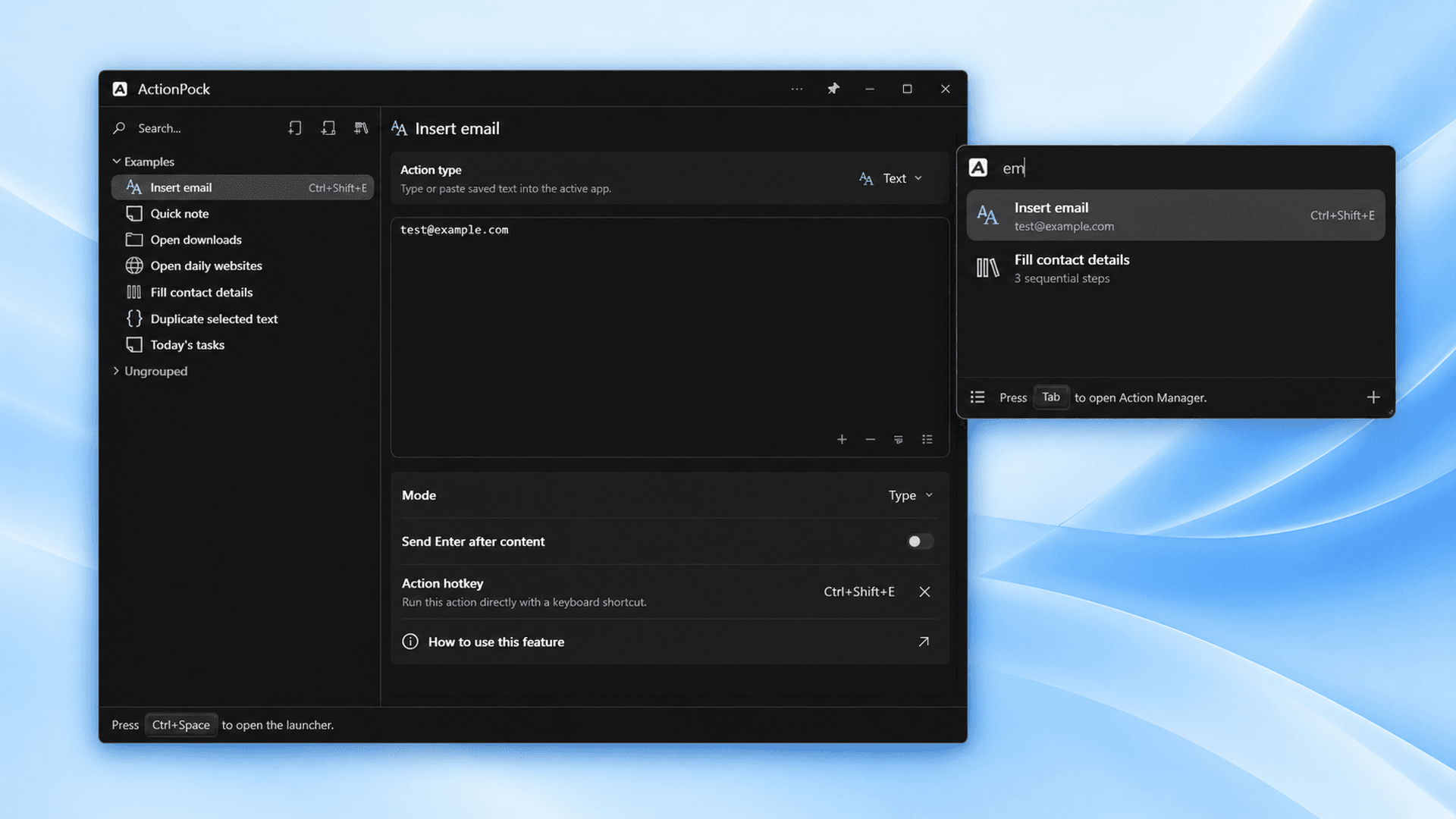Click the note icon for Today's tasks
1456x819 pixels.
tap(134, 345)
